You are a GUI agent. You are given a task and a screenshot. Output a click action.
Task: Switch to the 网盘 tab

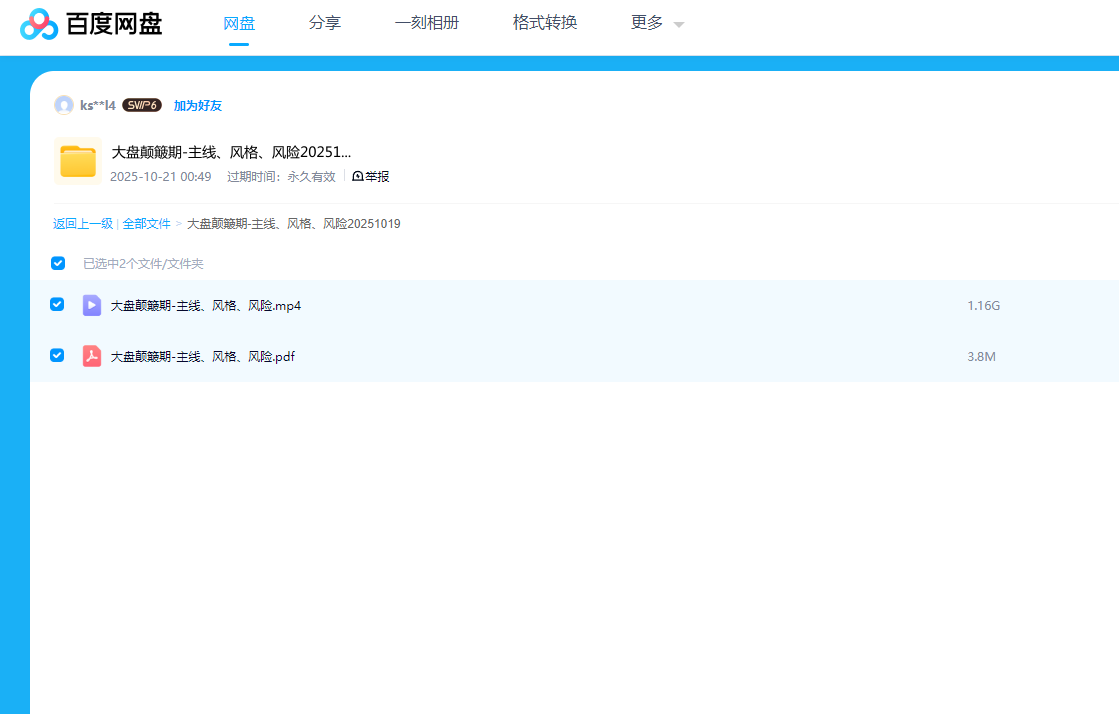click(x=239, y=23)
